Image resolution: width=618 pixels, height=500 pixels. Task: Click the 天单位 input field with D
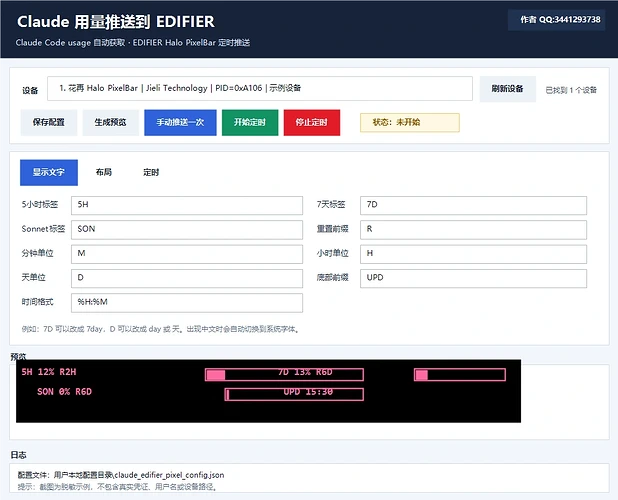tap(187, 279)
